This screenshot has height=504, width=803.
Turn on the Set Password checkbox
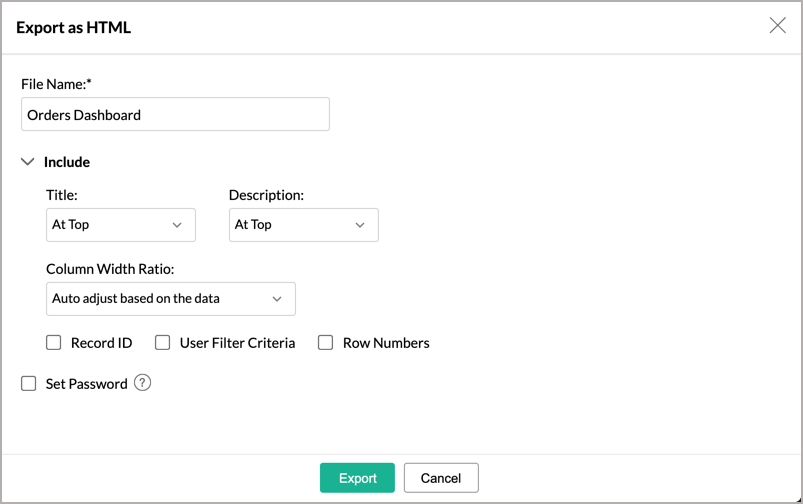(29, 383)
